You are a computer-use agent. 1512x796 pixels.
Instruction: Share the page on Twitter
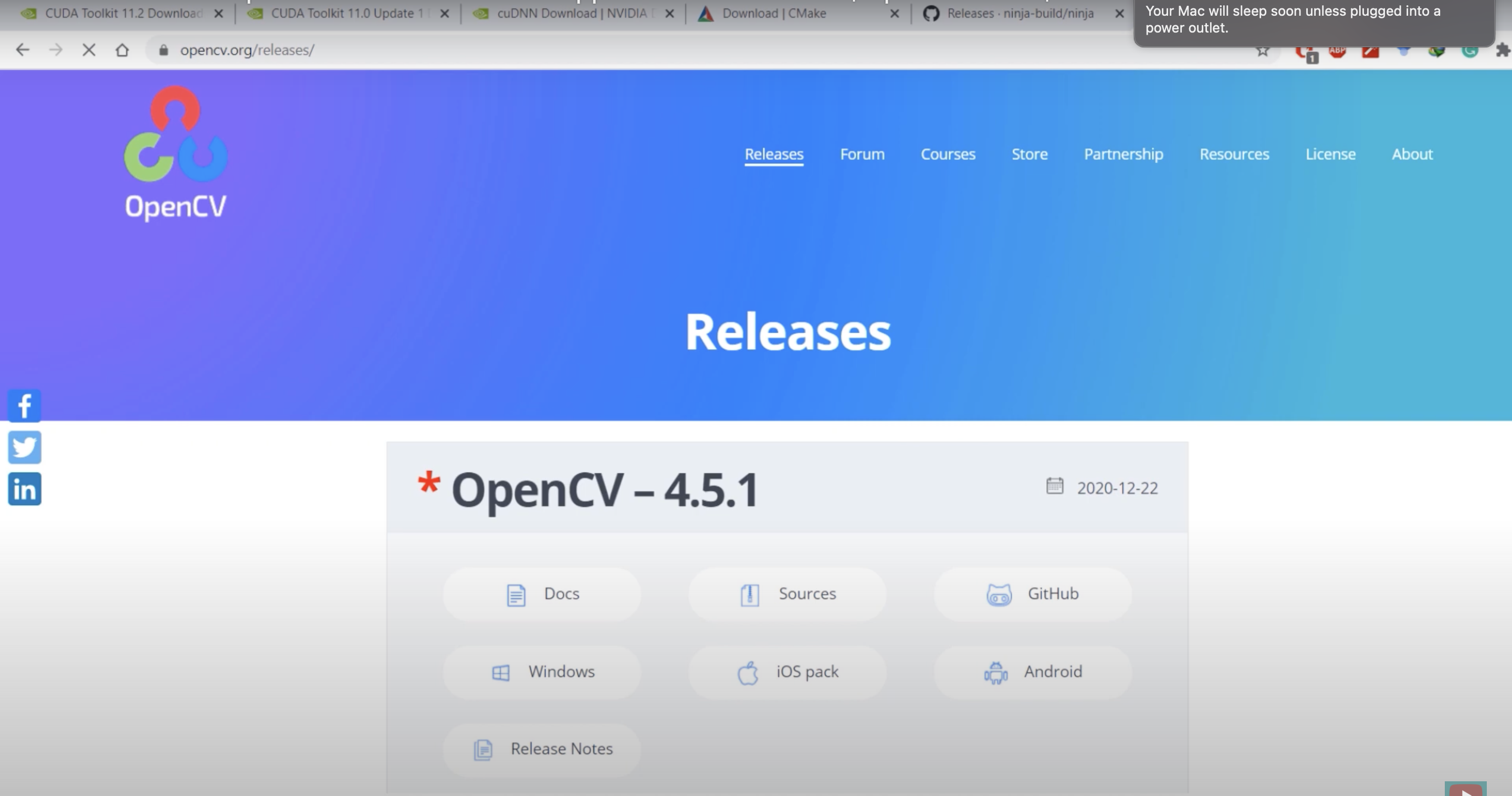24,447
